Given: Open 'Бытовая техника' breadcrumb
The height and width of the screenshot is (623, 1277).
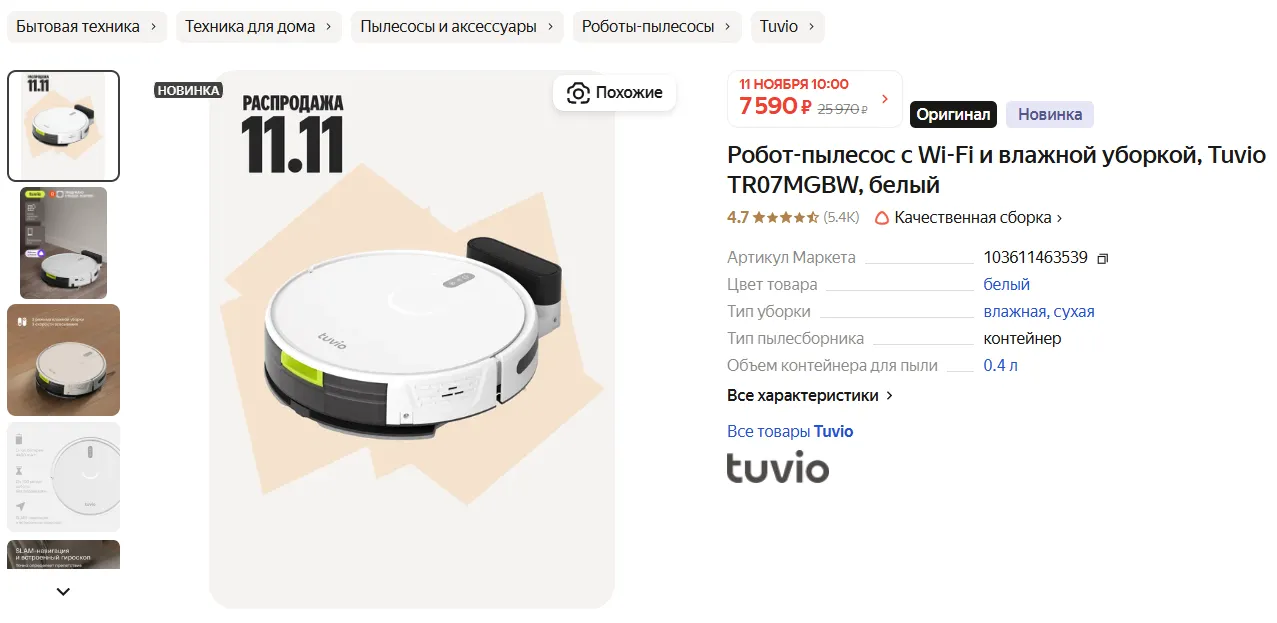Looking at the screenshot, I should [87, 27].
